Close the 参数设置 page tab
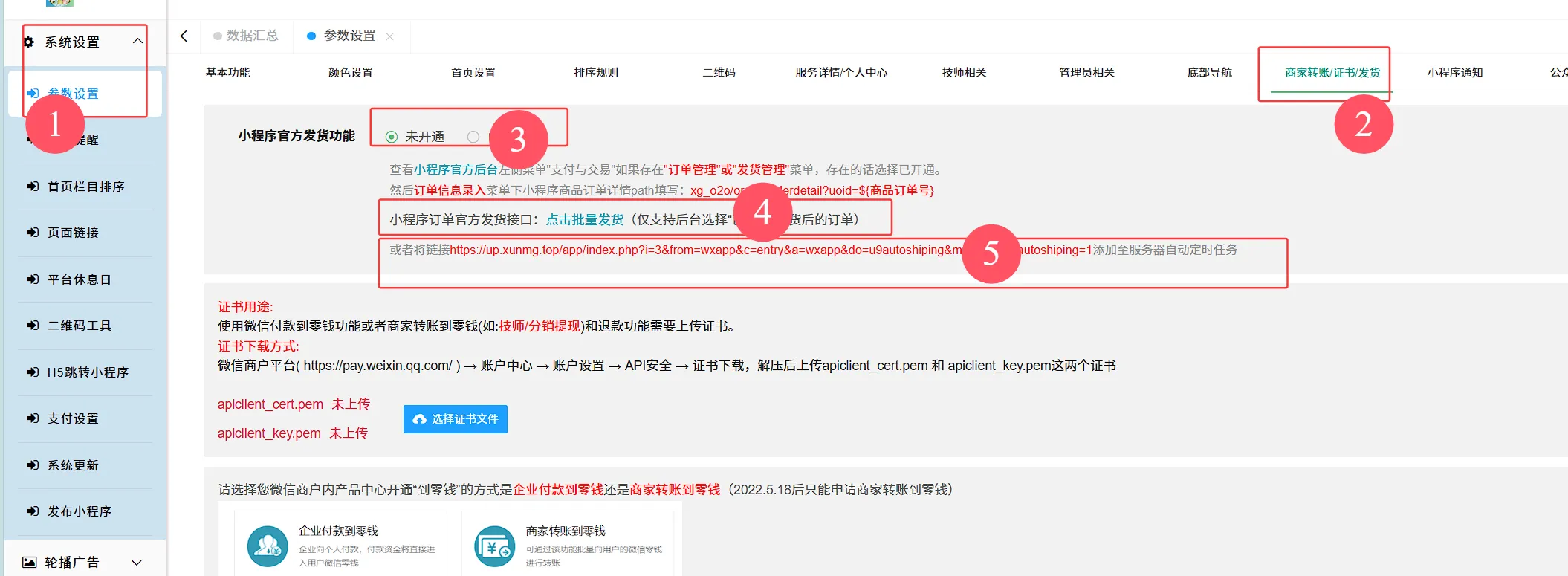Image resolution: width=1568 pixels, height=576 pixels. pos(389,36)
